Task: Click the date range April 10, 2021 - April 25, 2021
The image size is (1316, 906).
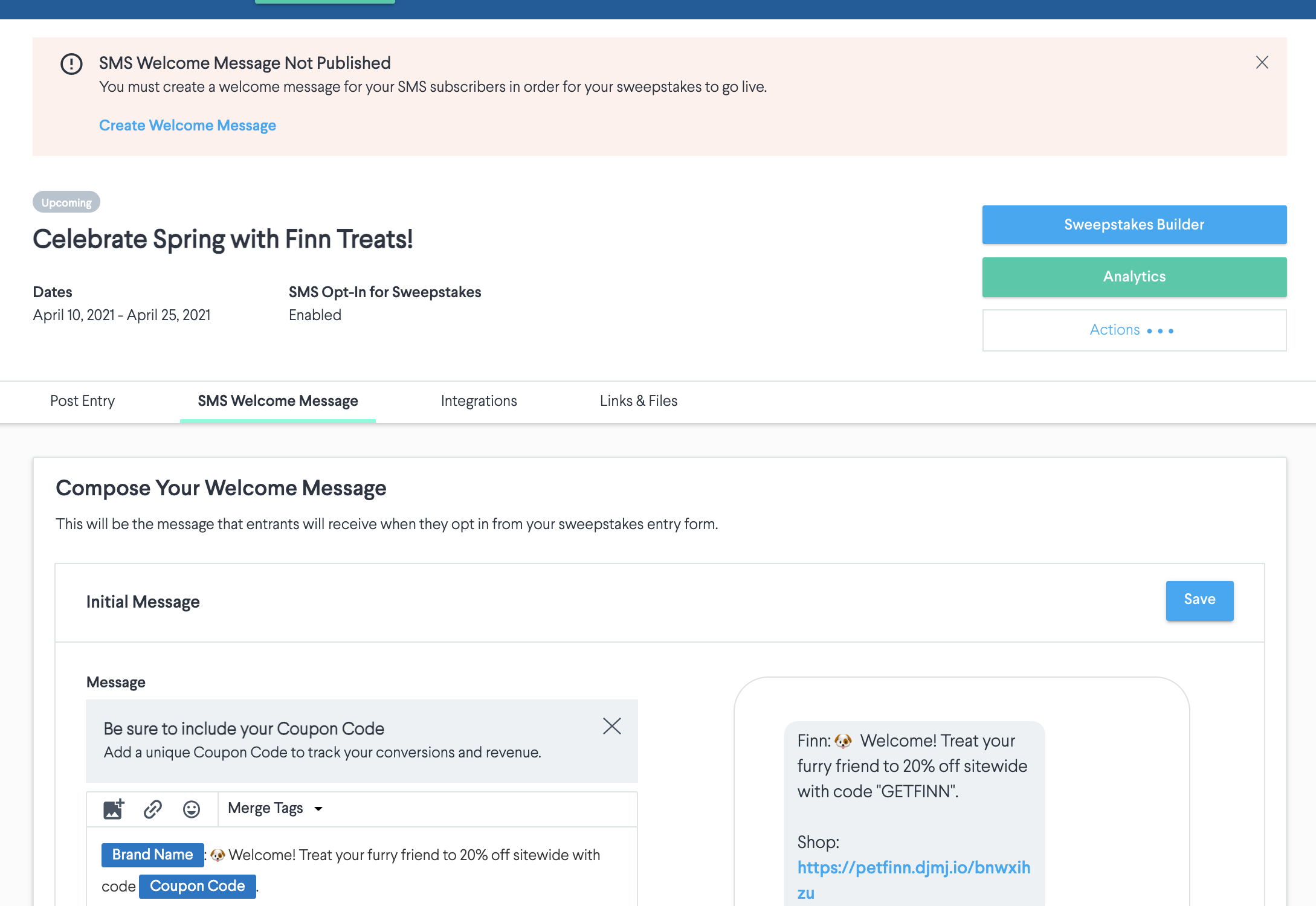Action: 122,315
